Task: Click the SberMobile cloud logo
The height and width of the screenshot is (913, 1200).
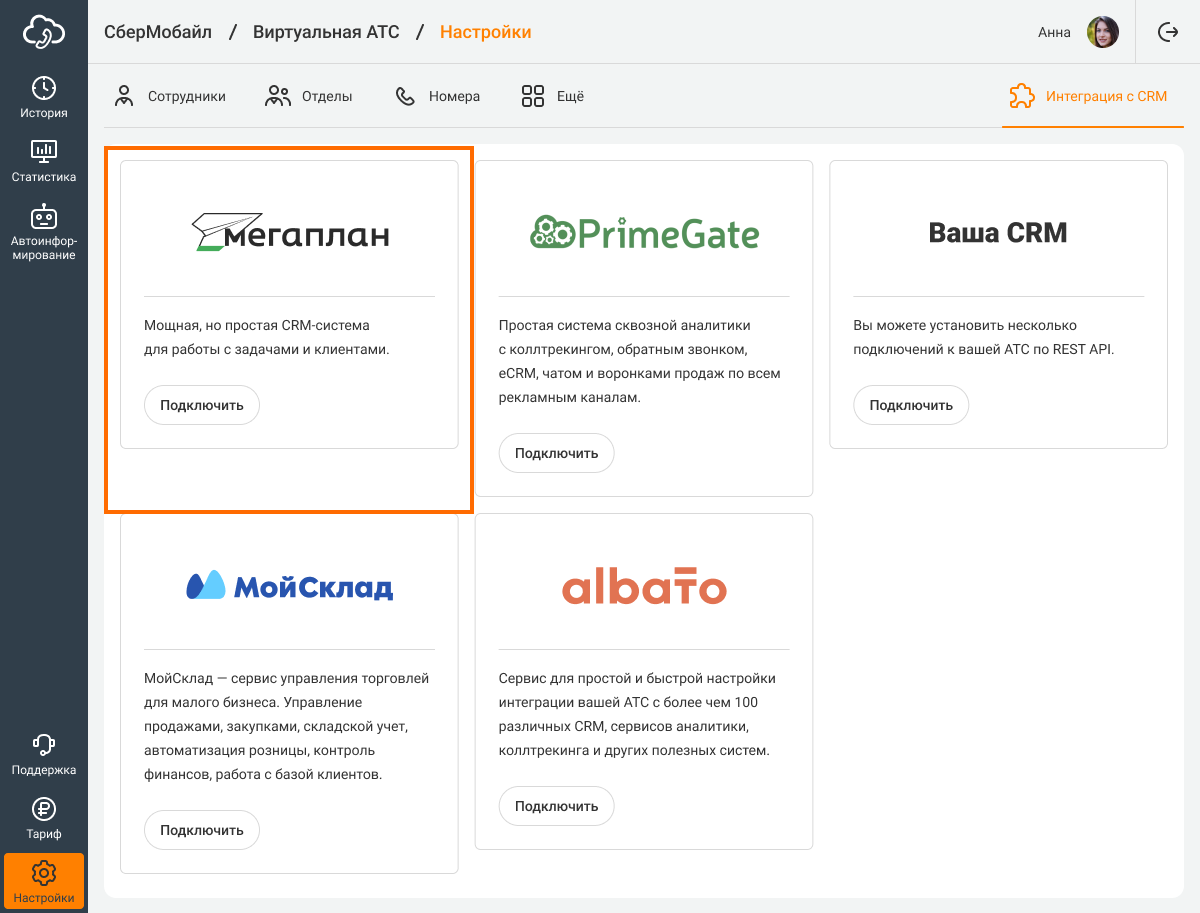Action: pos(44,32)
